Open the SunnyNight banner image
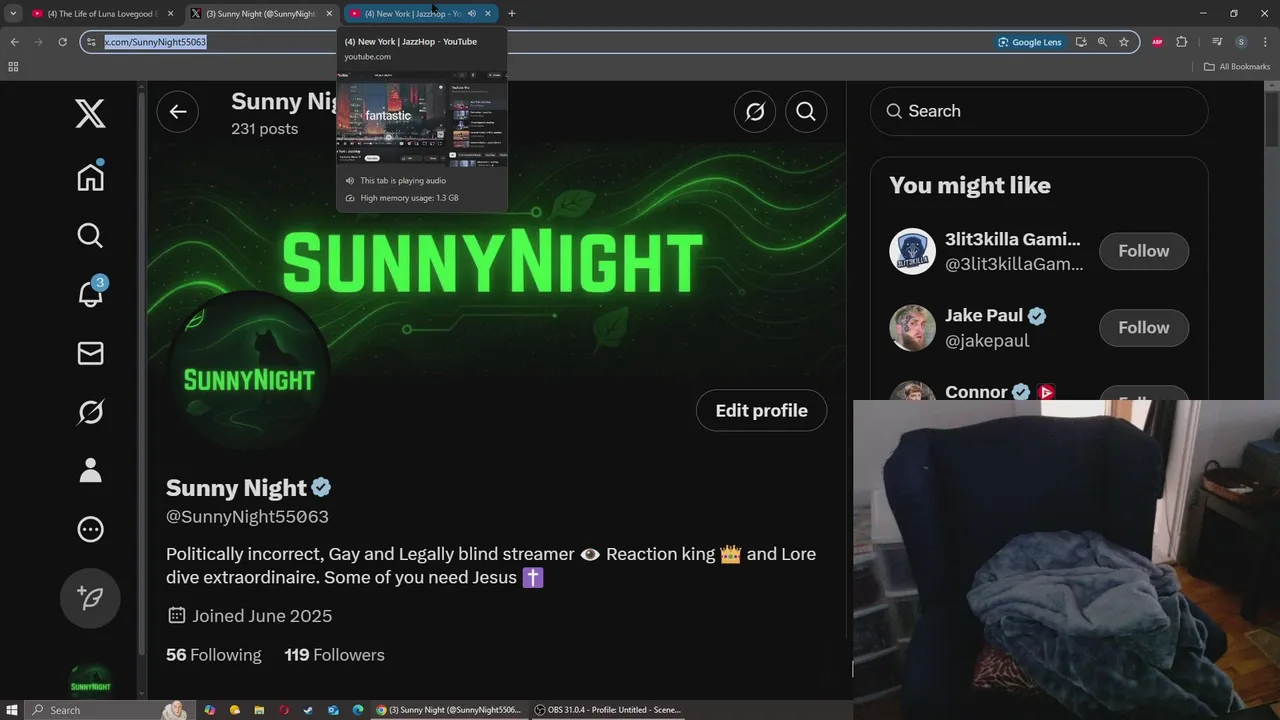Screen dimensions: 1280x720 pos(497,260)
